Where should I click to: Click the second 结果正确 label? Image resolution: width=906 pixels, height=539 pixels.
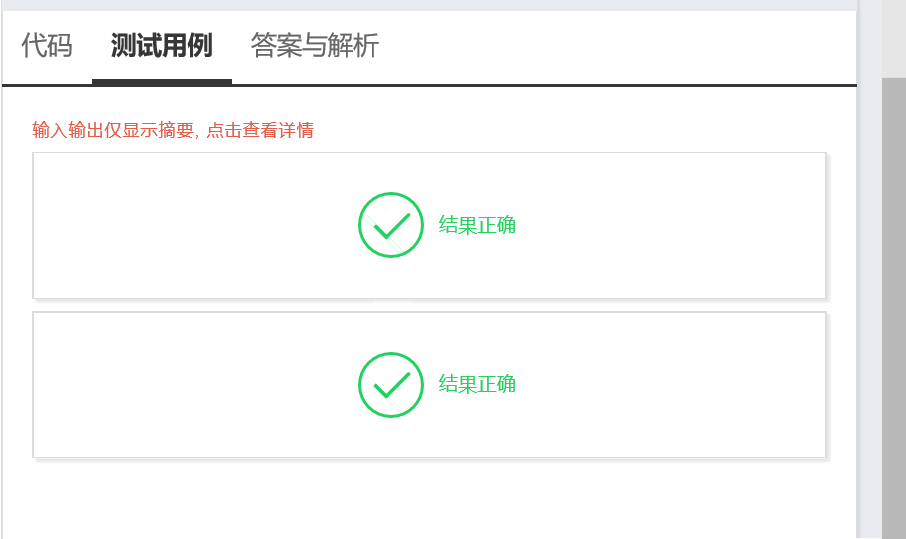point(477,385)
